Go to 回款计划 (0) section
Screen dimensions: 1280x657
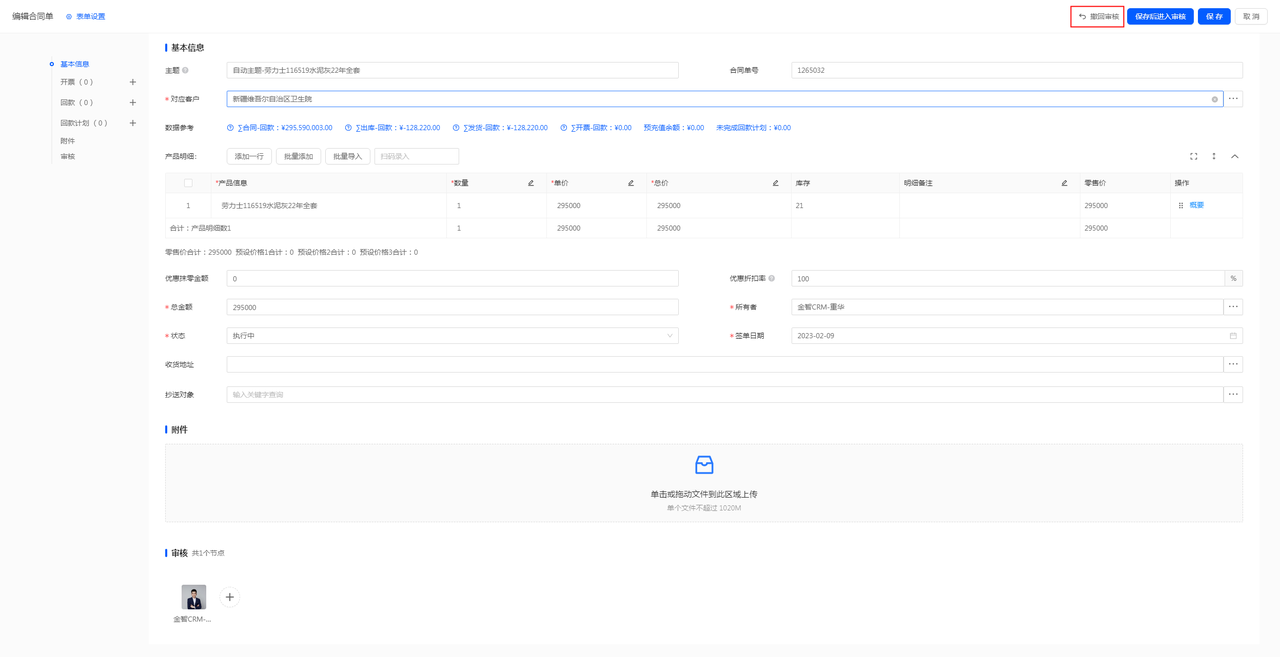84,123
